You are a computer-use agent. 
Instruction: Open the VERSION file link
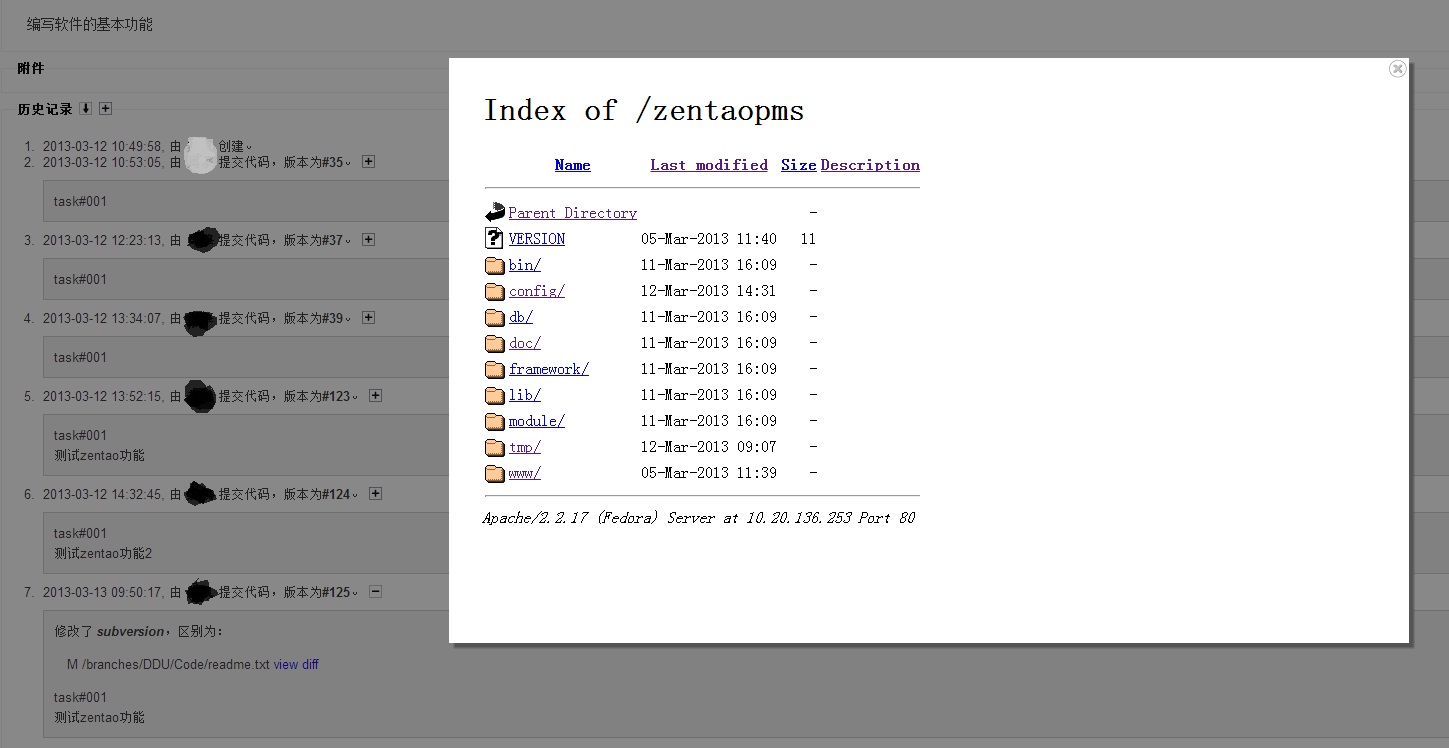(536, 239)
